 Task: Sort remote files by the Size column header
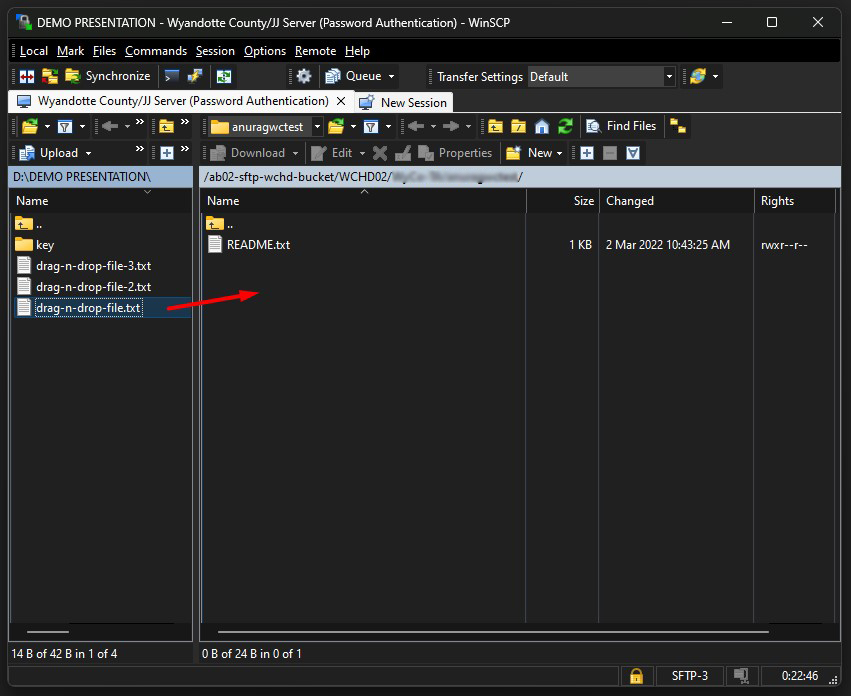coord(562,201)
